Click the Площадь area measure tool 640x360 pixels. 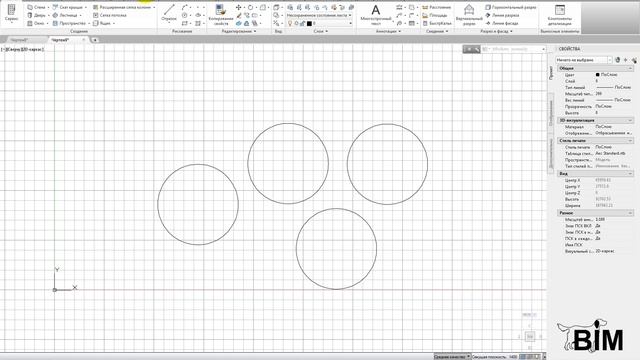[x=434, y=15]
